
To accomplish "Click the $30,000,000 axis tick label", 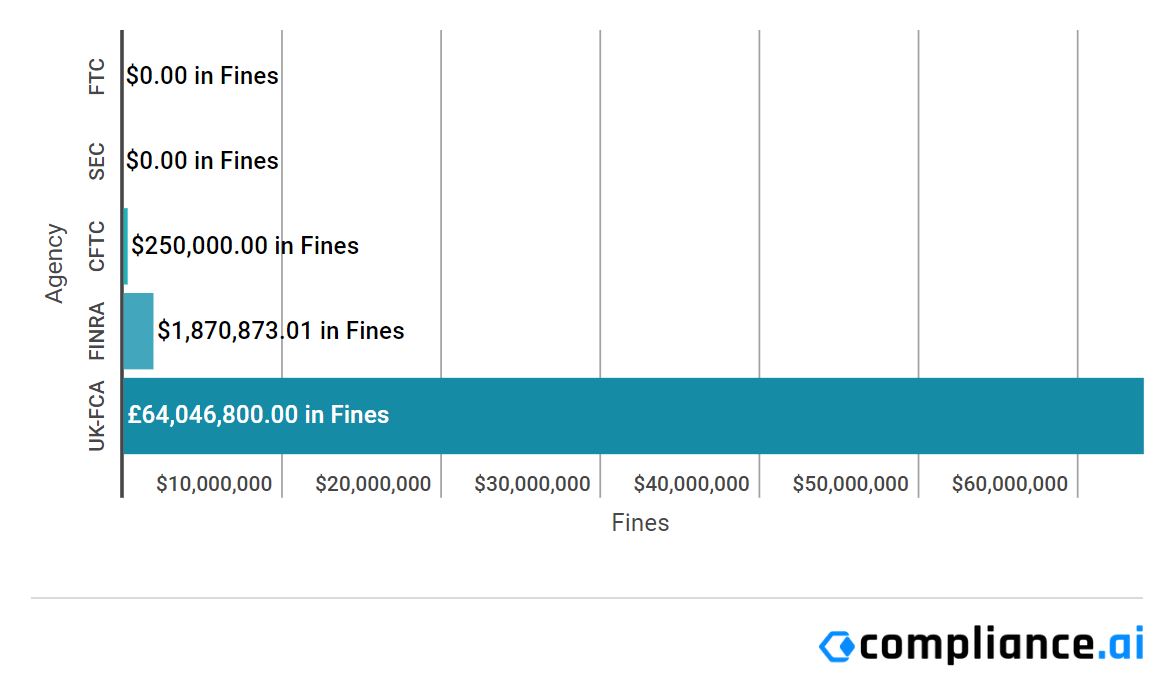I will 532,484.
